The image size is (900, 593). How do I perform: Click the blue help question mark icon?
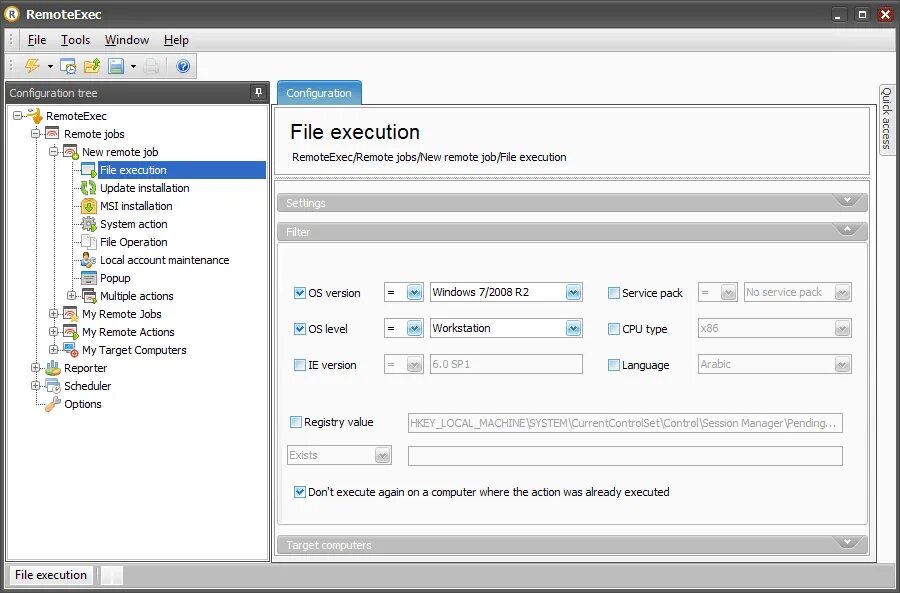[x=183, y=66]
